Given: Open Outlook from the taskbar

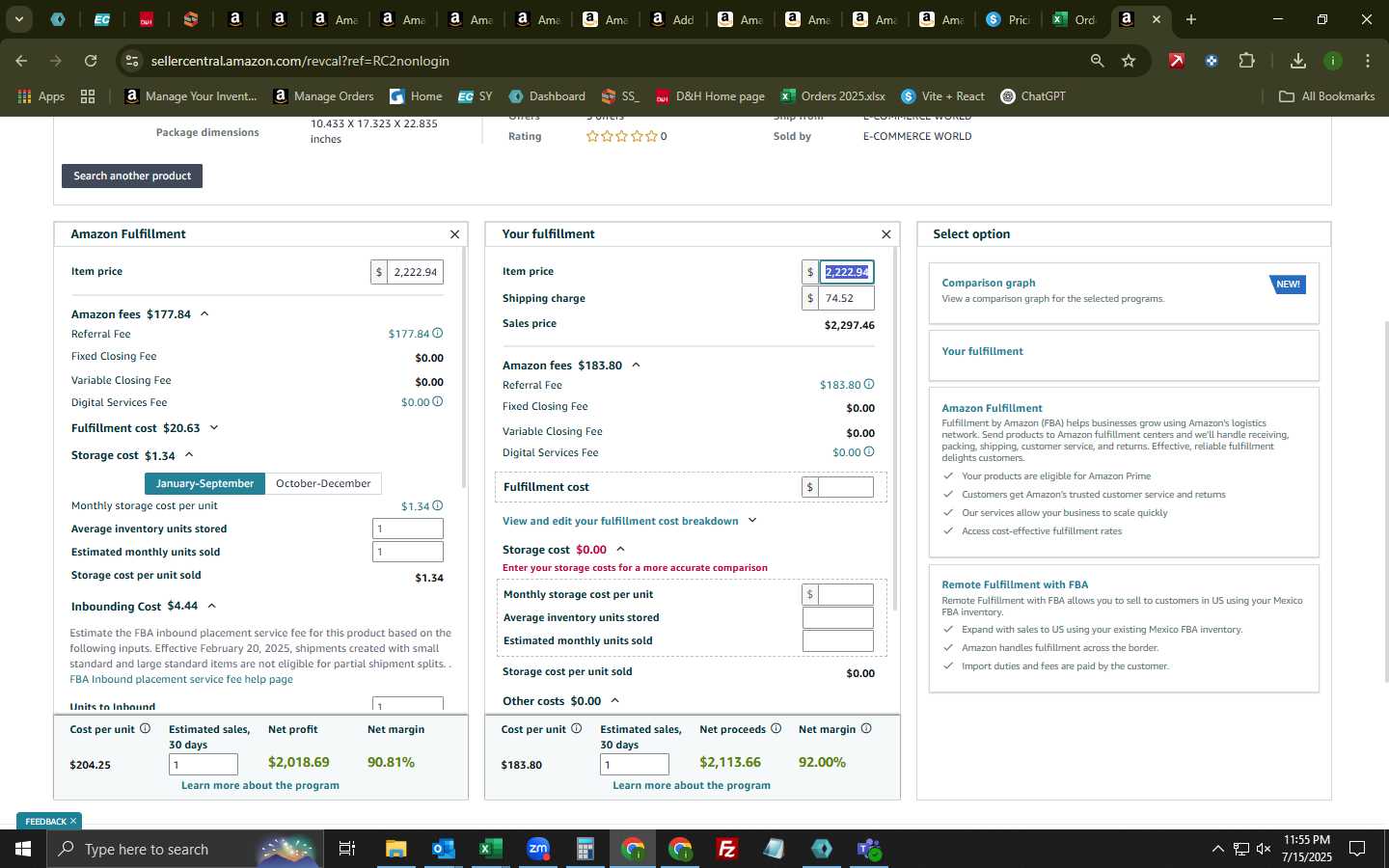Looking at the screenshot, I should click(443, 849).
